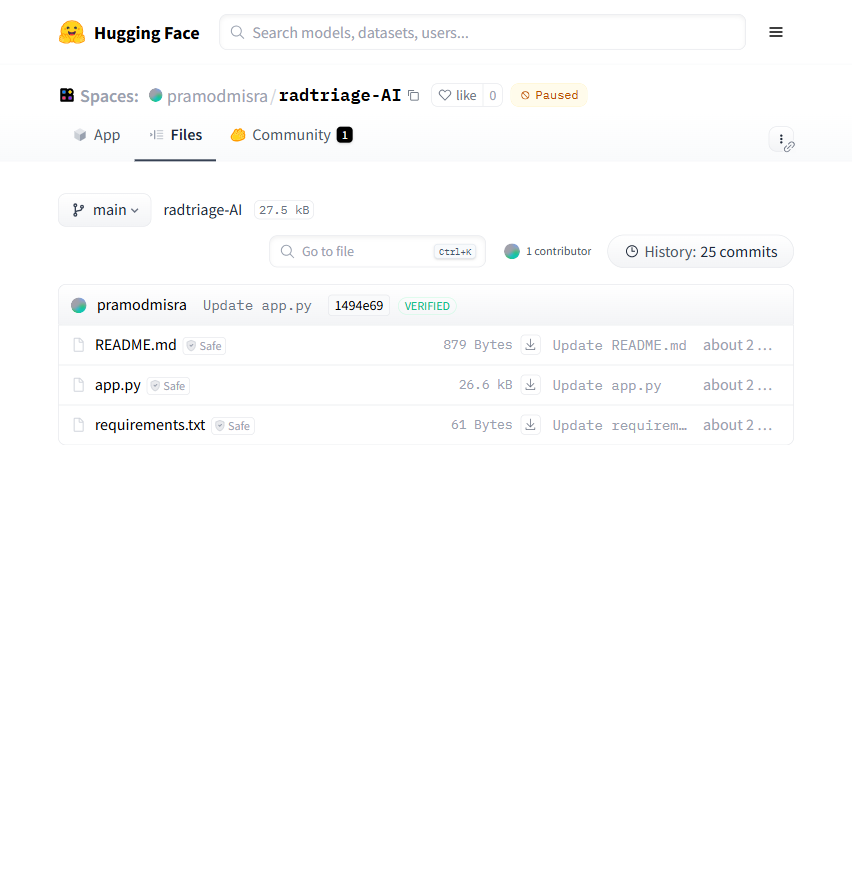The image size is (852, 879).
Task: Open the three-dot options menu
Action: click(x=781, y=139)
